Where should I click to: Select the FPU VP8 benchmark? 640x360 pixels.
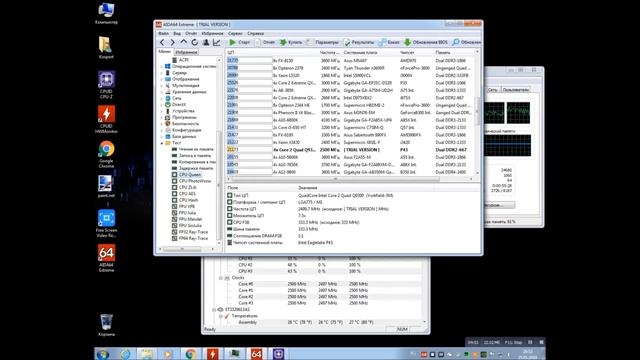(x=187, y=207)
